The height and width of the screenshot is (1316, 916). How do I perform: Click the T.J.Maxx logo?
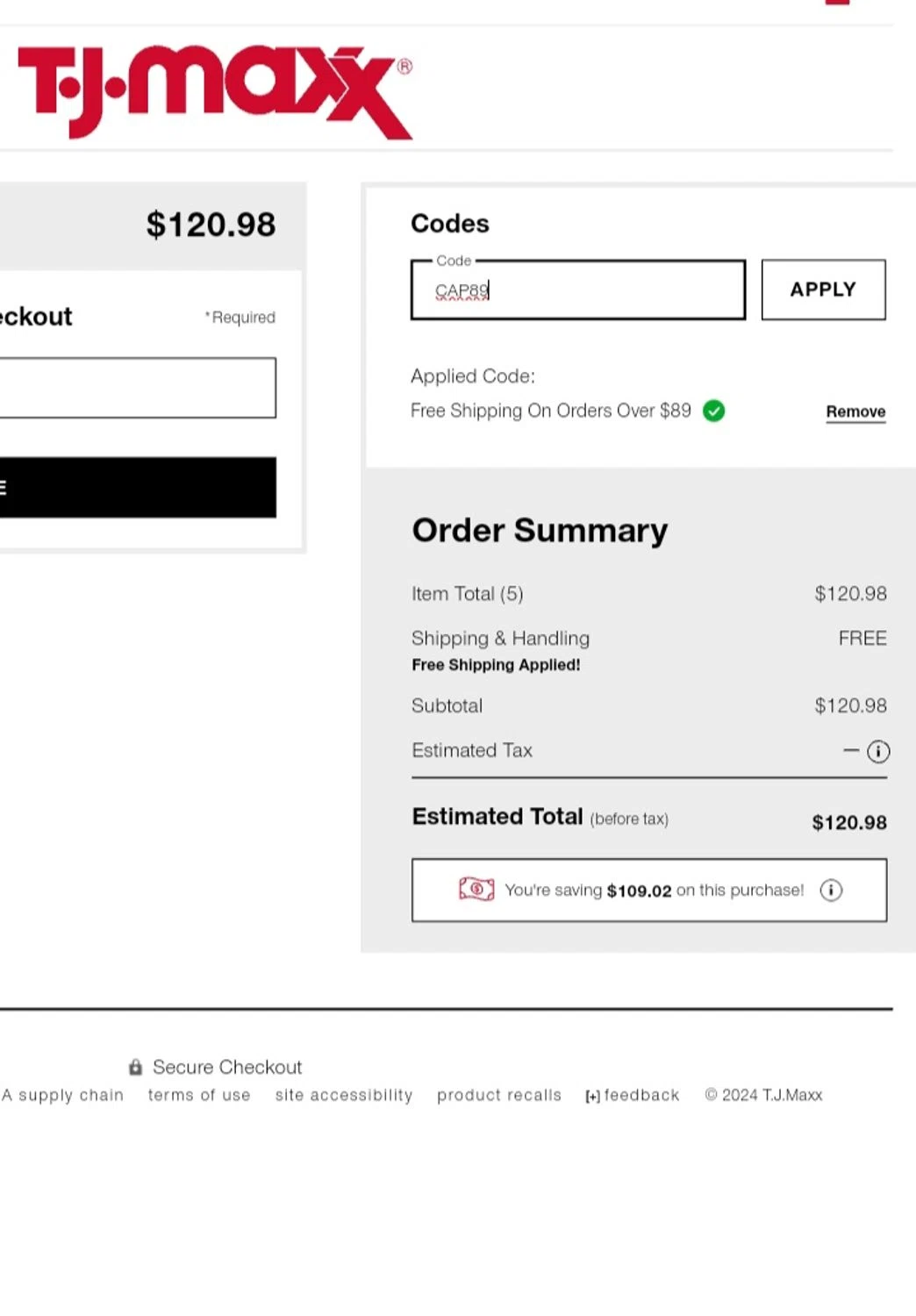pyautogui.click(x=215, y=90)
